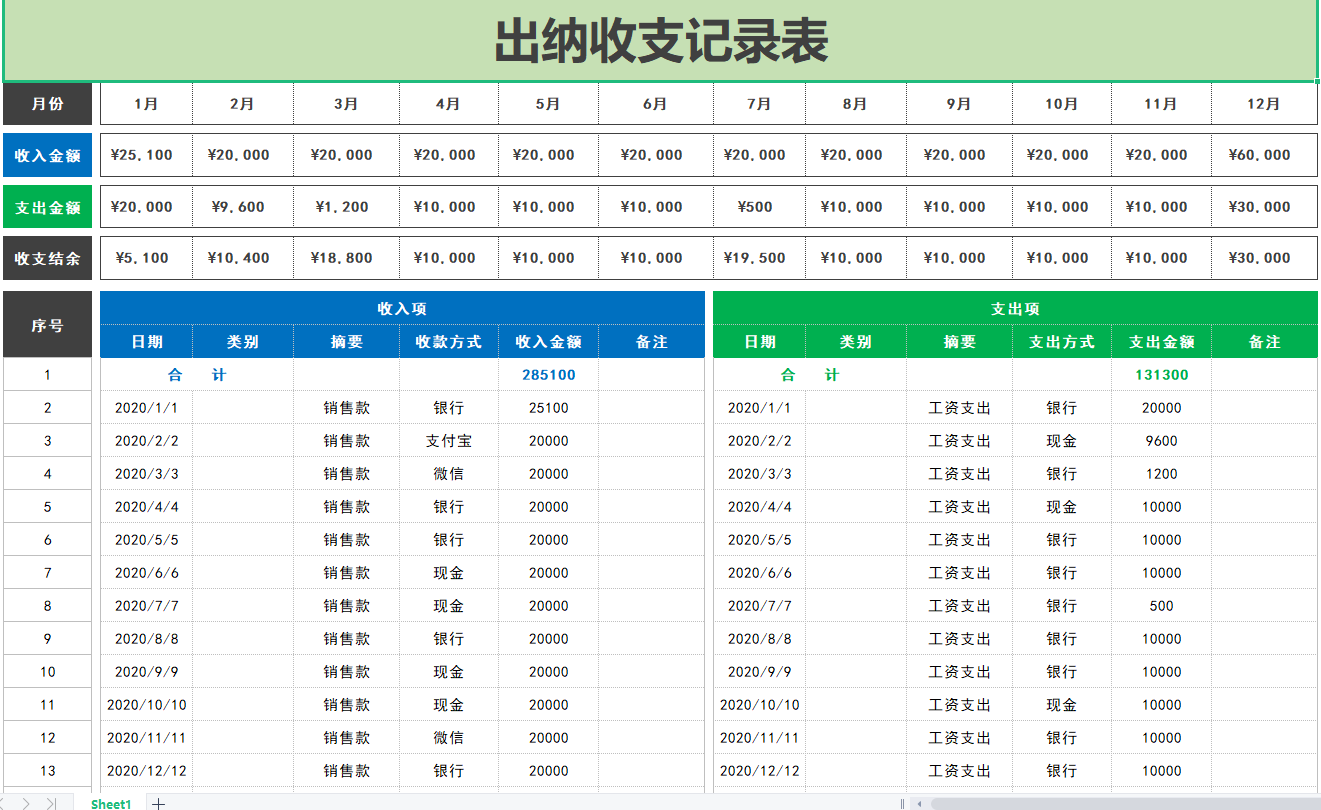Click the add new sheet plus icon

[x=158, y=804]
